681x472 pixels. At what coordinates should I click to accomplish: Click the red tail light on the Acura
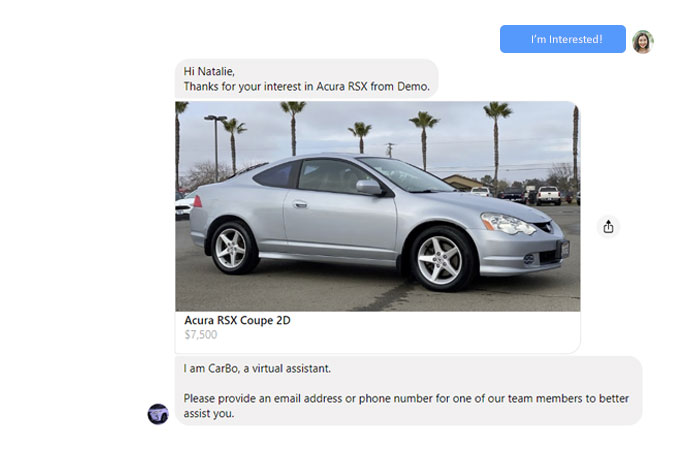pos(198,201)
